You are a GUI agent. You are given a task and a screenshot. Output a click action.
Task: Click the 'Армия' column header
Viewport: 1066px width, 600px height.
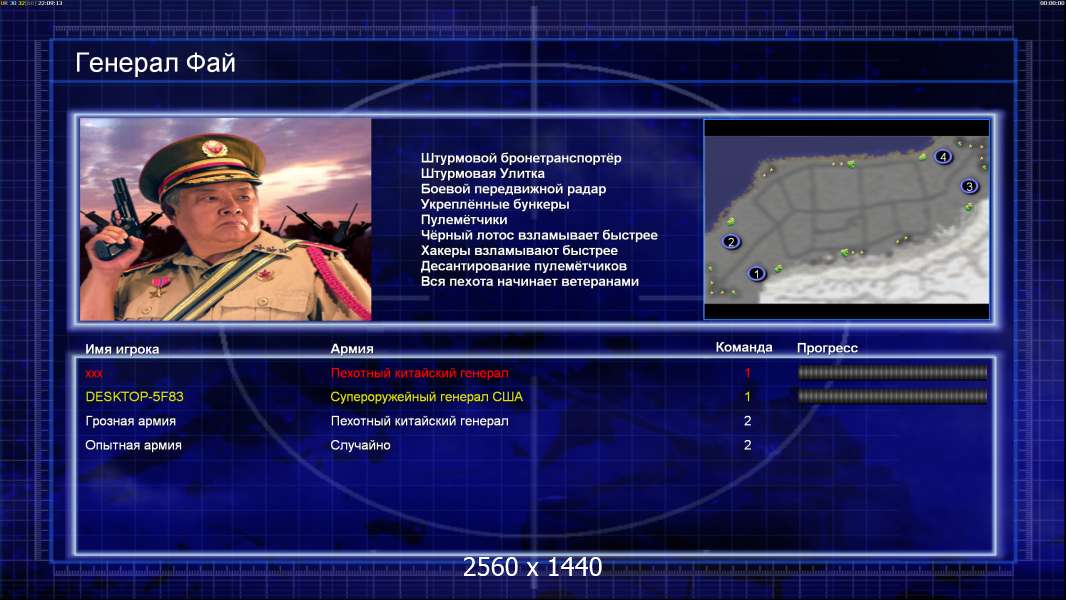[352, 349]
